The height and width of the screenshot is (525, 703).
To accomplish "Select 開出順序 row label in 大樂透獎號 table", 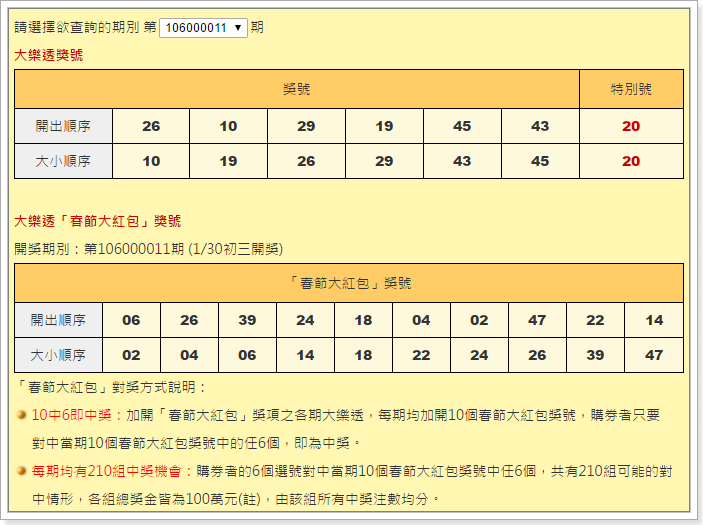I will tap(63, 126).
